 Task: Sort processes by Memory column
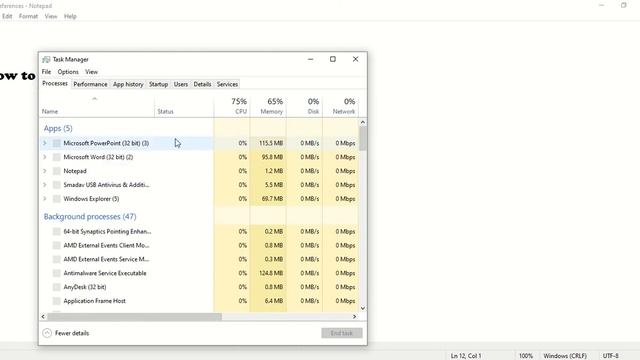coord(268,106)
